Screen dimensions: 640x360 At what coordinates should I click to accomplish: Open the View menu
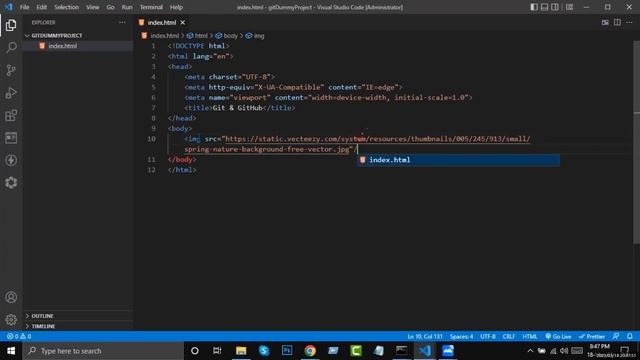click(x=93, y=7)
